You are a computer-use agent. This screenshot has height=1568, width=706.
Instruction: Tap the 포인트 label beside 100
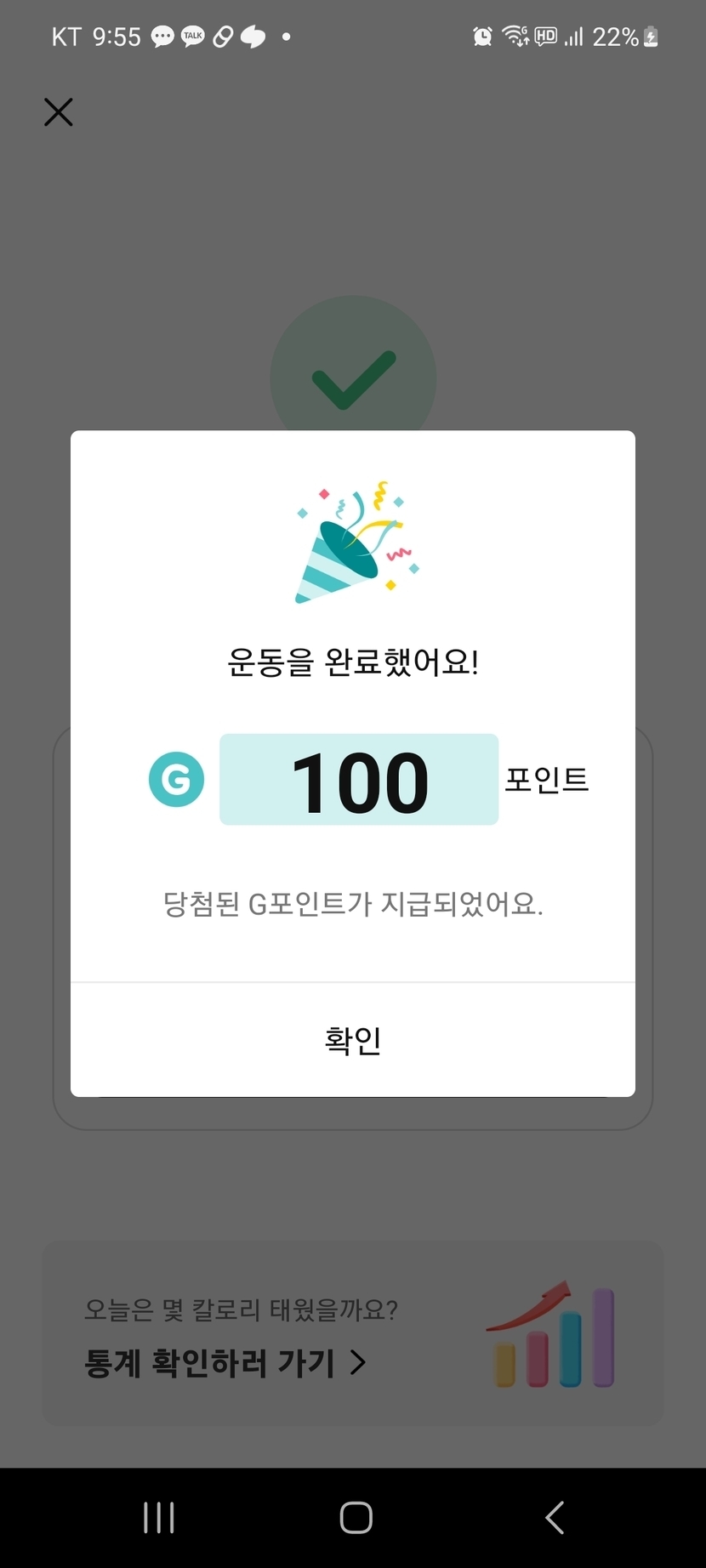(546, 779)
